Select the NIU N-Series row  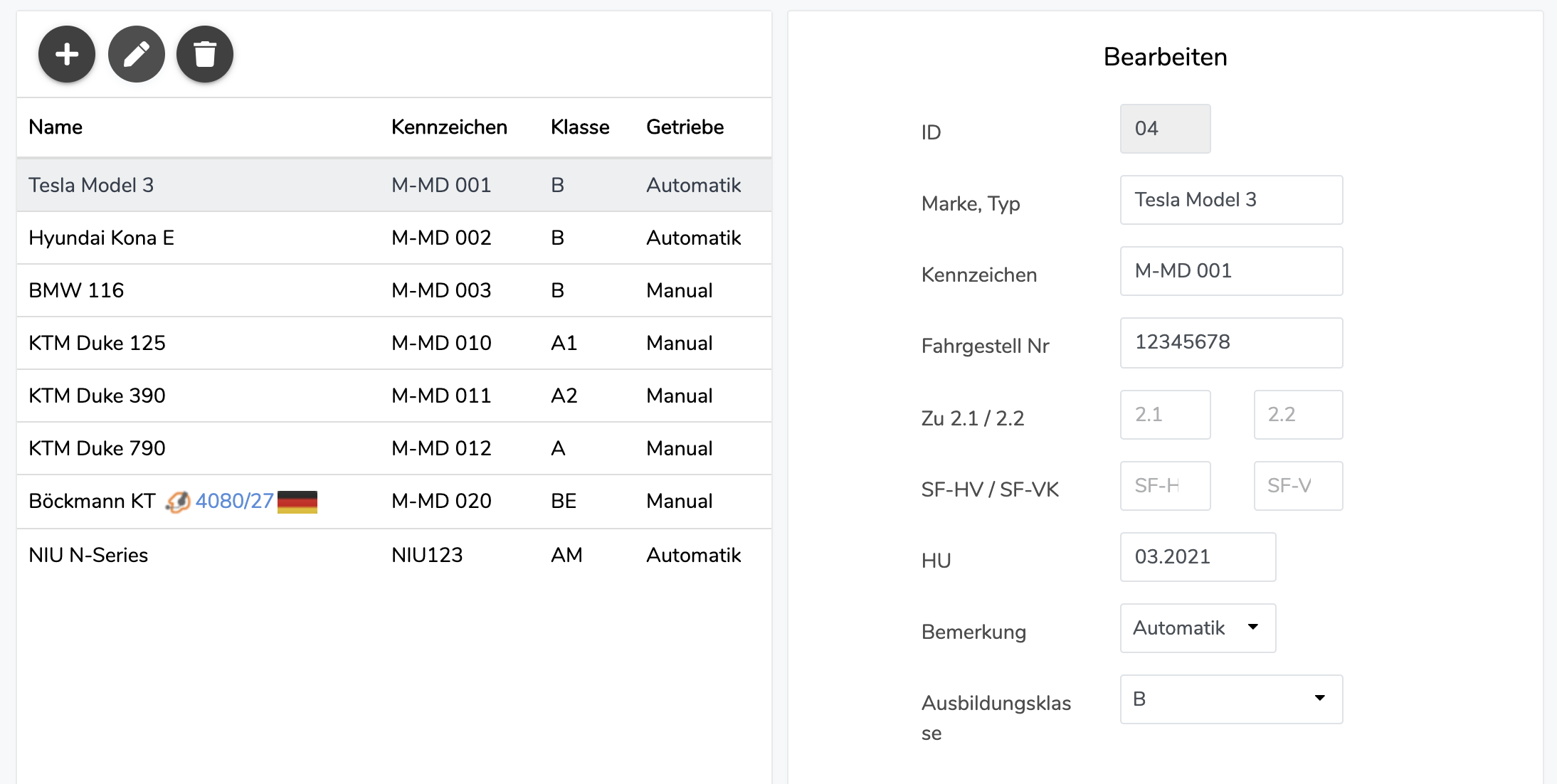(x=394, y=555)
